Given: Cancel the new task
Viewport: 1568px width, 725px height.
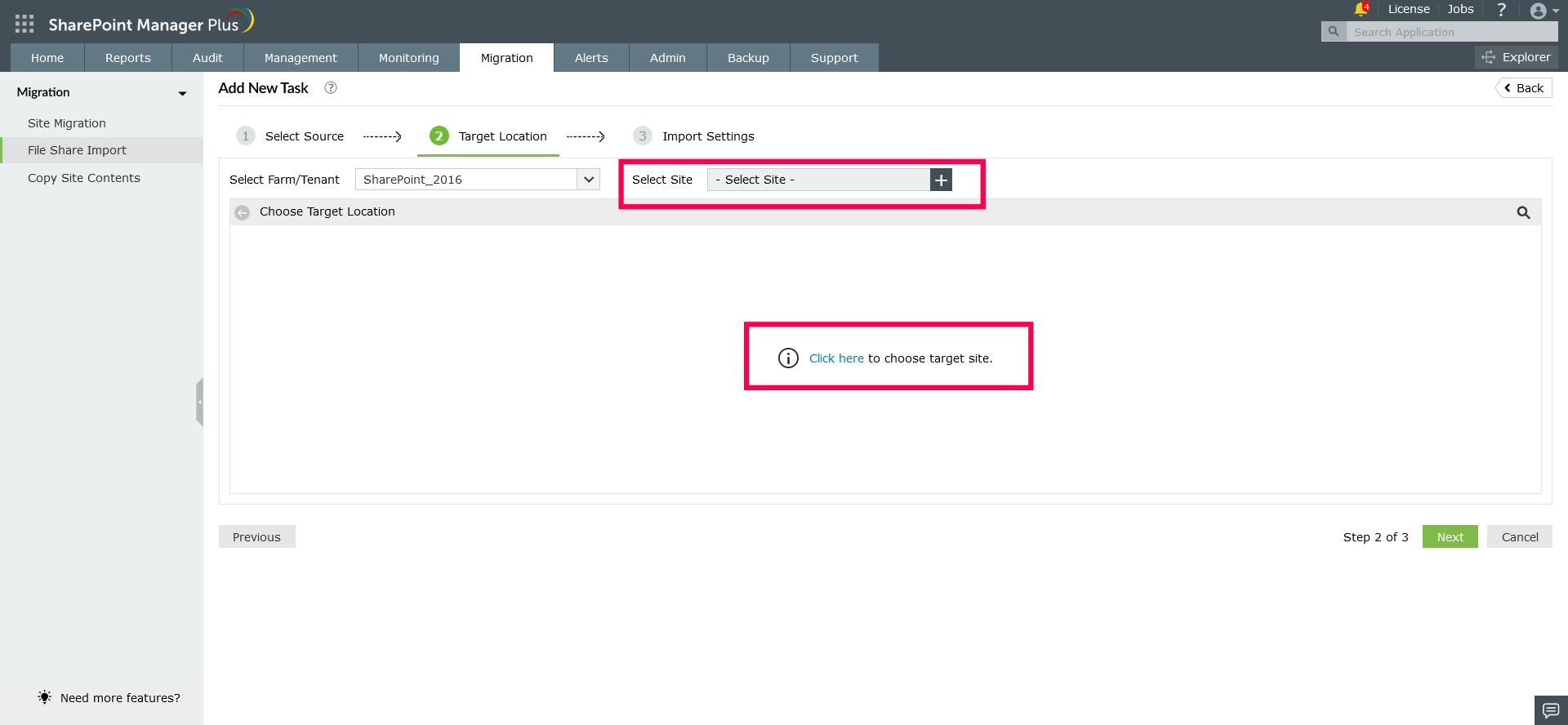Looking at the screenshot, I should (x=1520, y=536).
